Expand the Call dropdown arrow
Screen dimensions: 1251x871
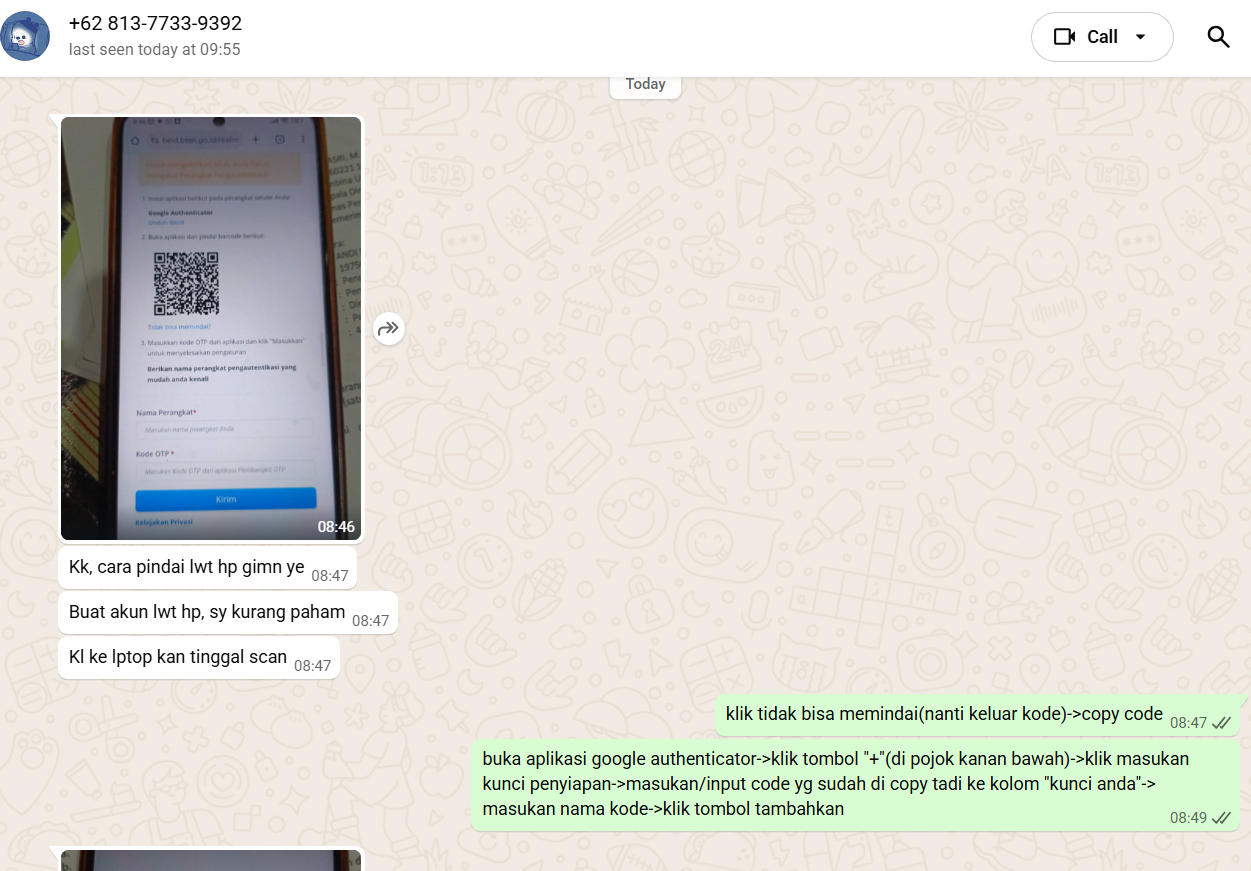click(1140, 37)
